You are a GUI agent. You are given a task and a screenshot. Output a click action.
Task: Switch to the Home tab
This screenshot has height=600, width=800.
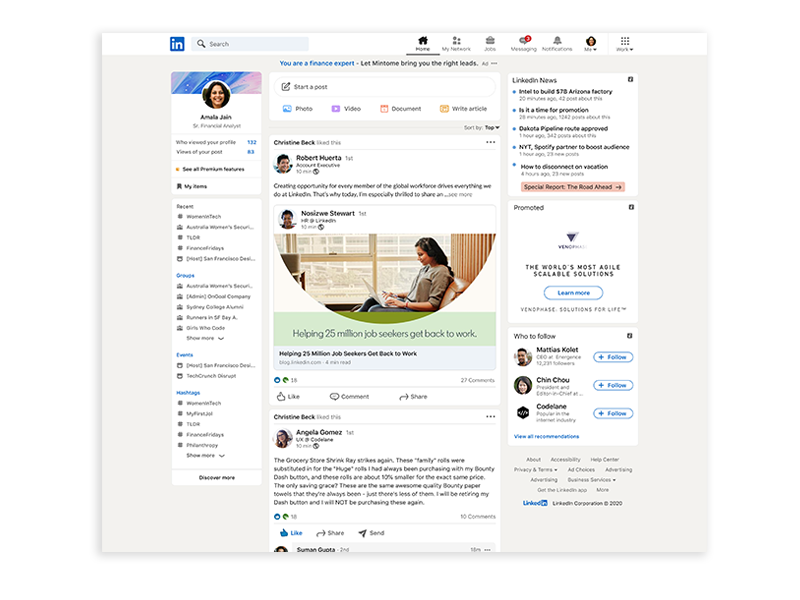[423, 40]
